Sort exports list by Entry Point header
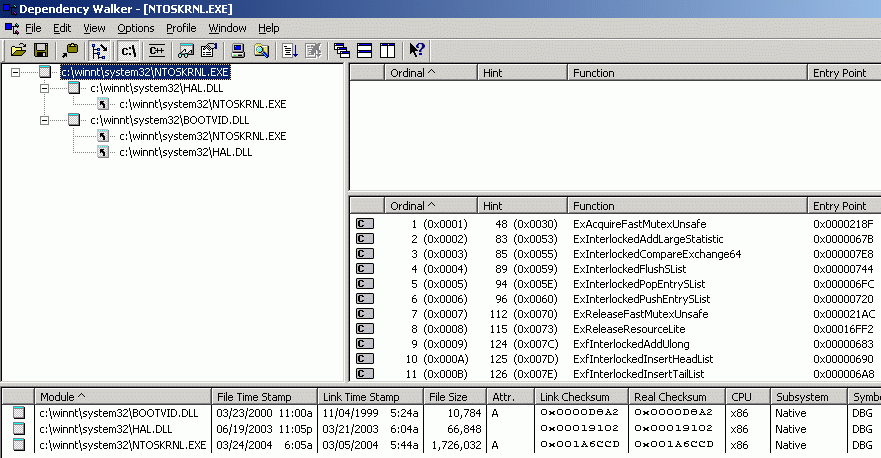The height and width of the screenshot is (458, 881). coord(844,206)
